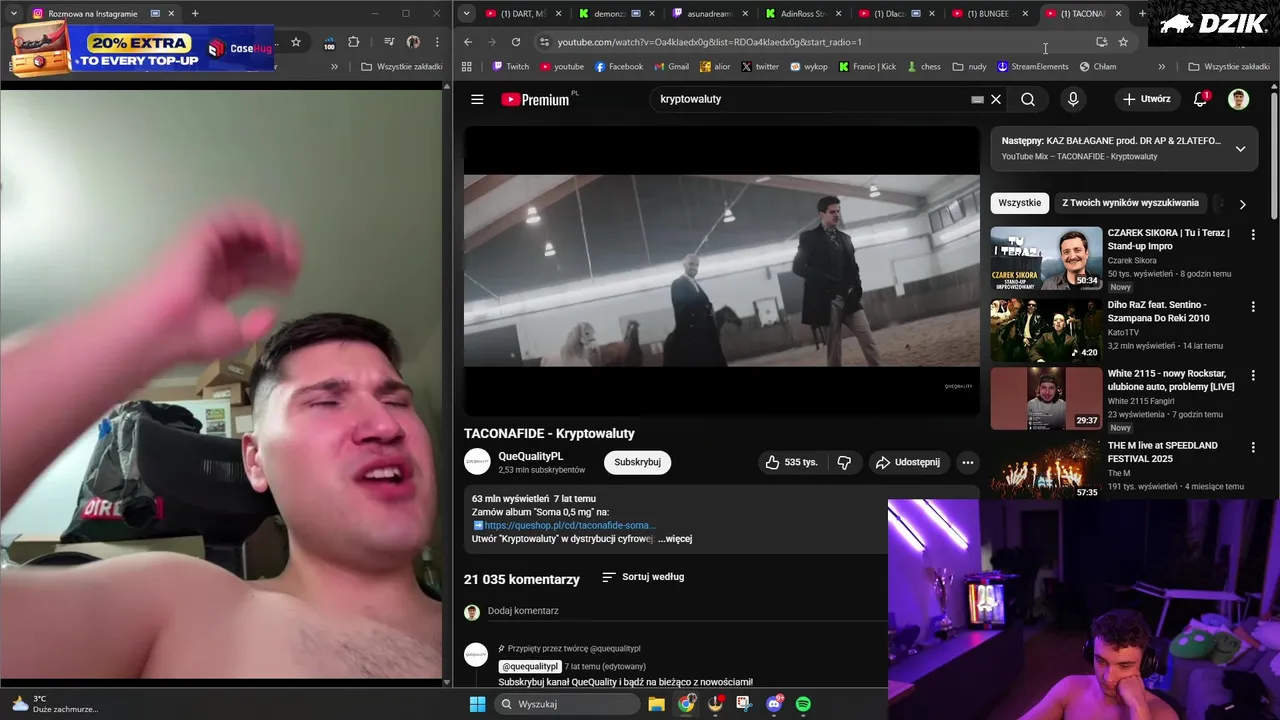Open File Explorer from the taskbar
This screenshot has width=1280, height=720.
pos(656,704)
